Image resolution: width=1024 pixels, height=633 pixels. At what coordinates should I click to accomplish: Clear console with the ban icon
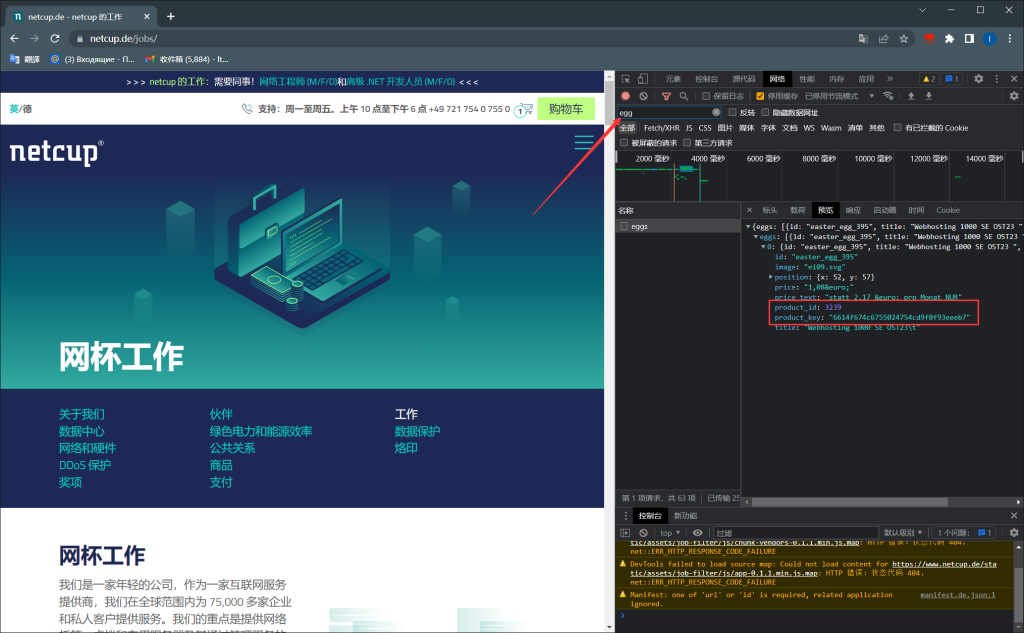pos(643,533)
